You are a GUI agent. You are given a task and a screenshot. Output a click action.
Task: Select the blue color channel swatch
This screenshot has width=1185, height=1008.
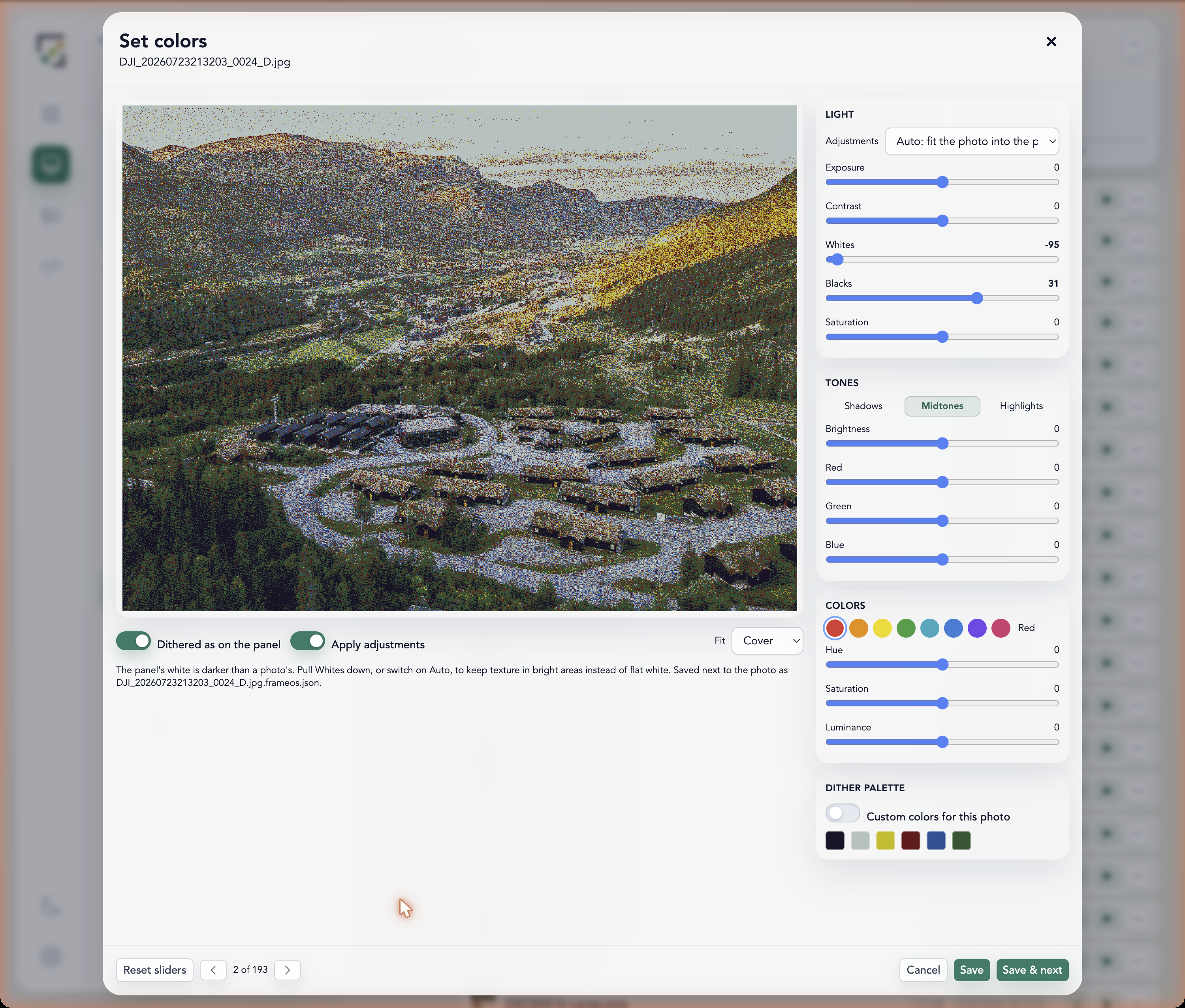click(954, 628)
